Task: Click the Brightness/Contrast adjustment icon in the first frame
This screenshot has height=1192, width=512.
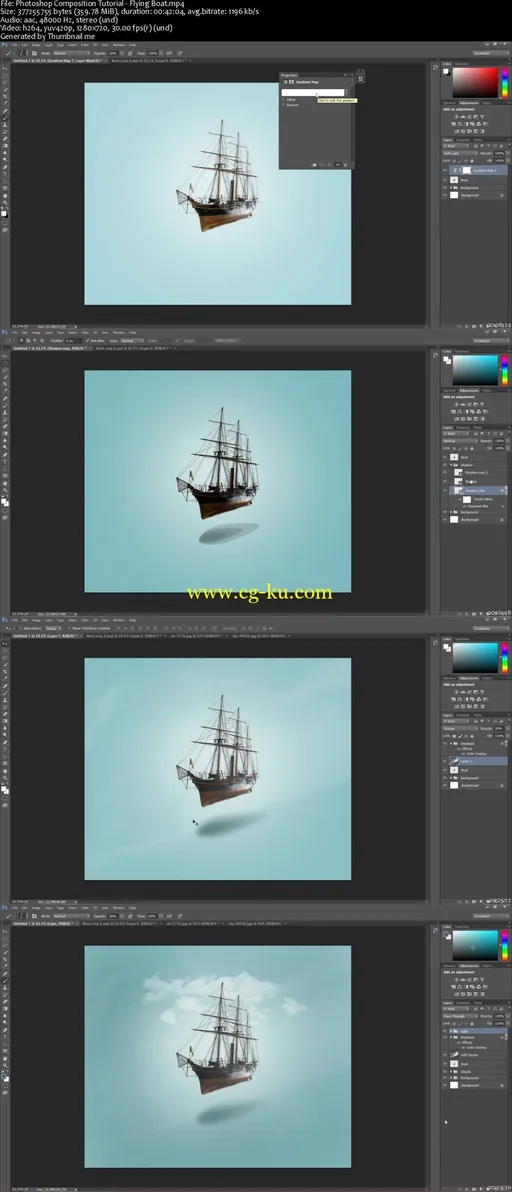Action: [456, 116]
